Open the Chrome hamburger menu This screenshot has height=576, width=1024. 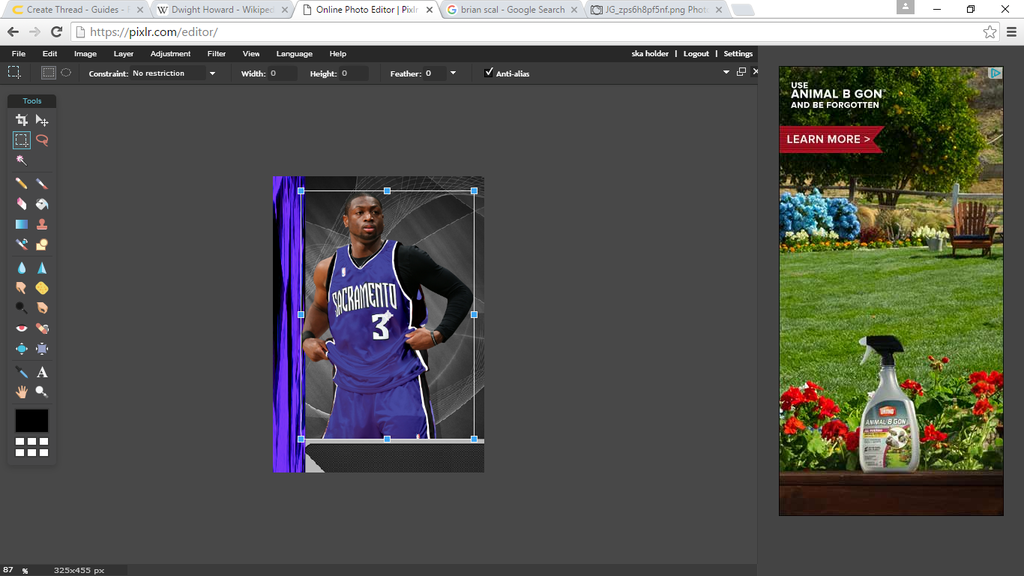(x=1012, y=32)
